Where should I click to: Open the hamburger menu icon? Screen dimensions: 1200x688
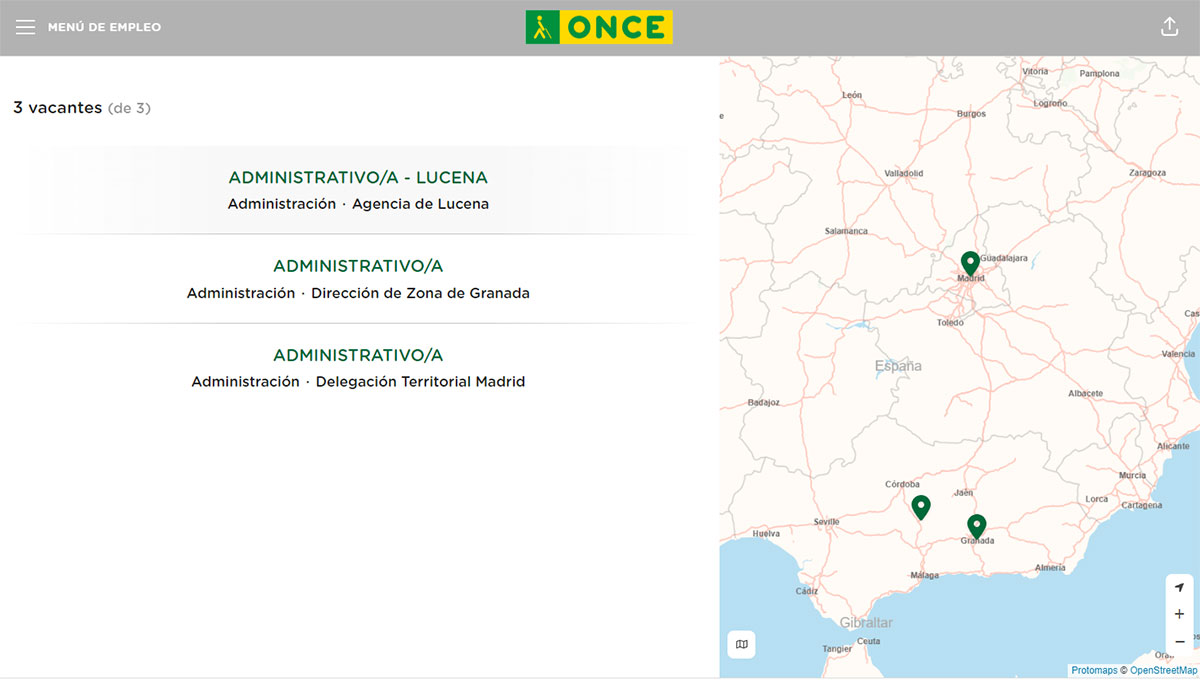pos(25,27)
